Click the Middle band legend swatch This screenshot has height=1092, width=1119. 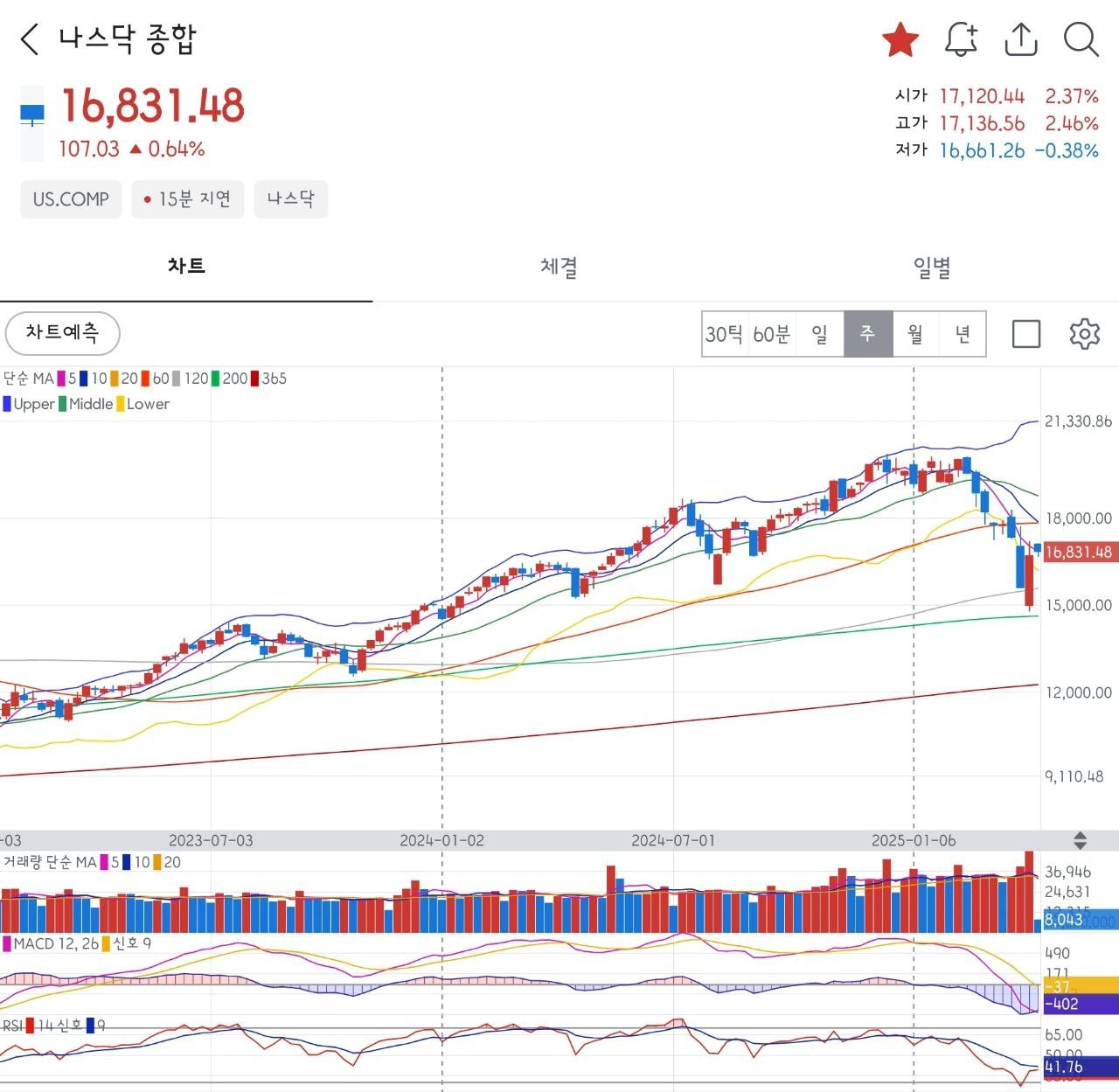click(63, 404)
